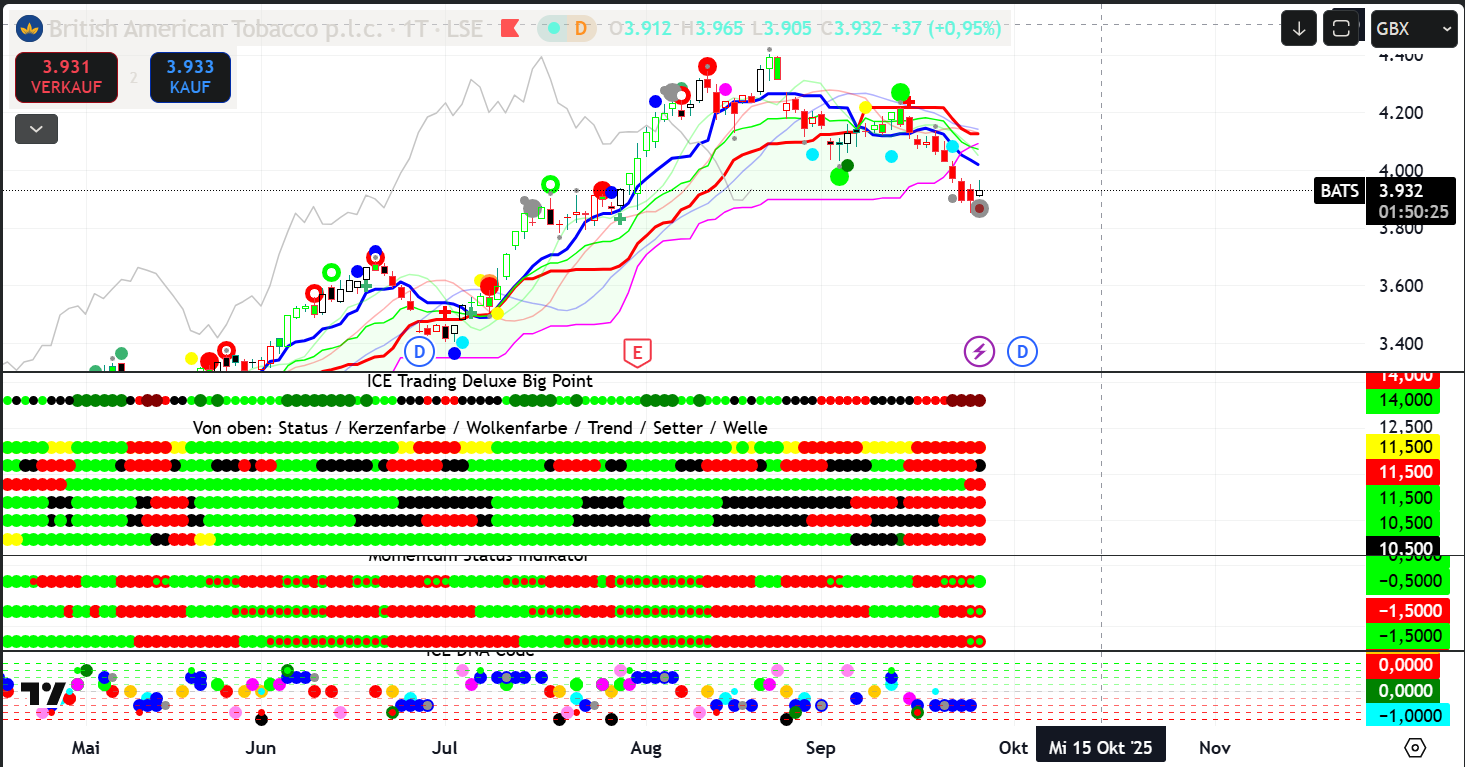
Task: Click the British American Tobacco symbol title
Action: (215, 29)
